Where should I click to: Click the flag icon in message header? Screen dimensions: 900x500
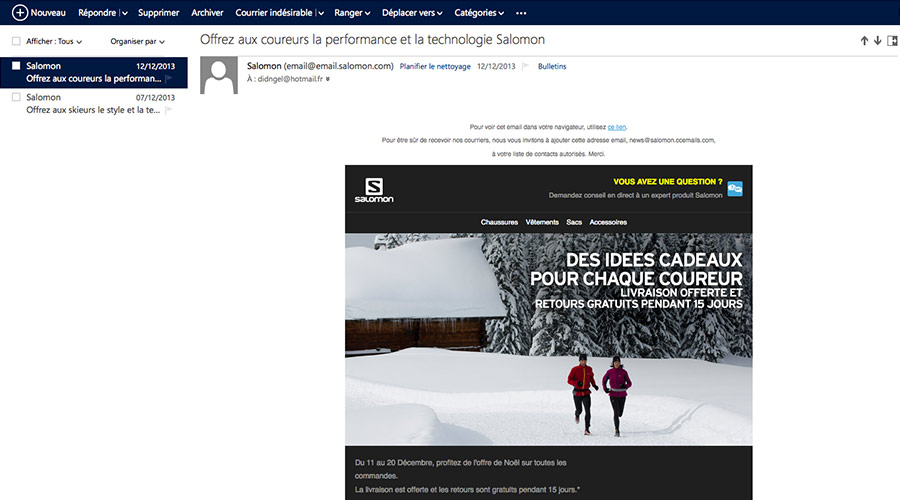[525, 67]
